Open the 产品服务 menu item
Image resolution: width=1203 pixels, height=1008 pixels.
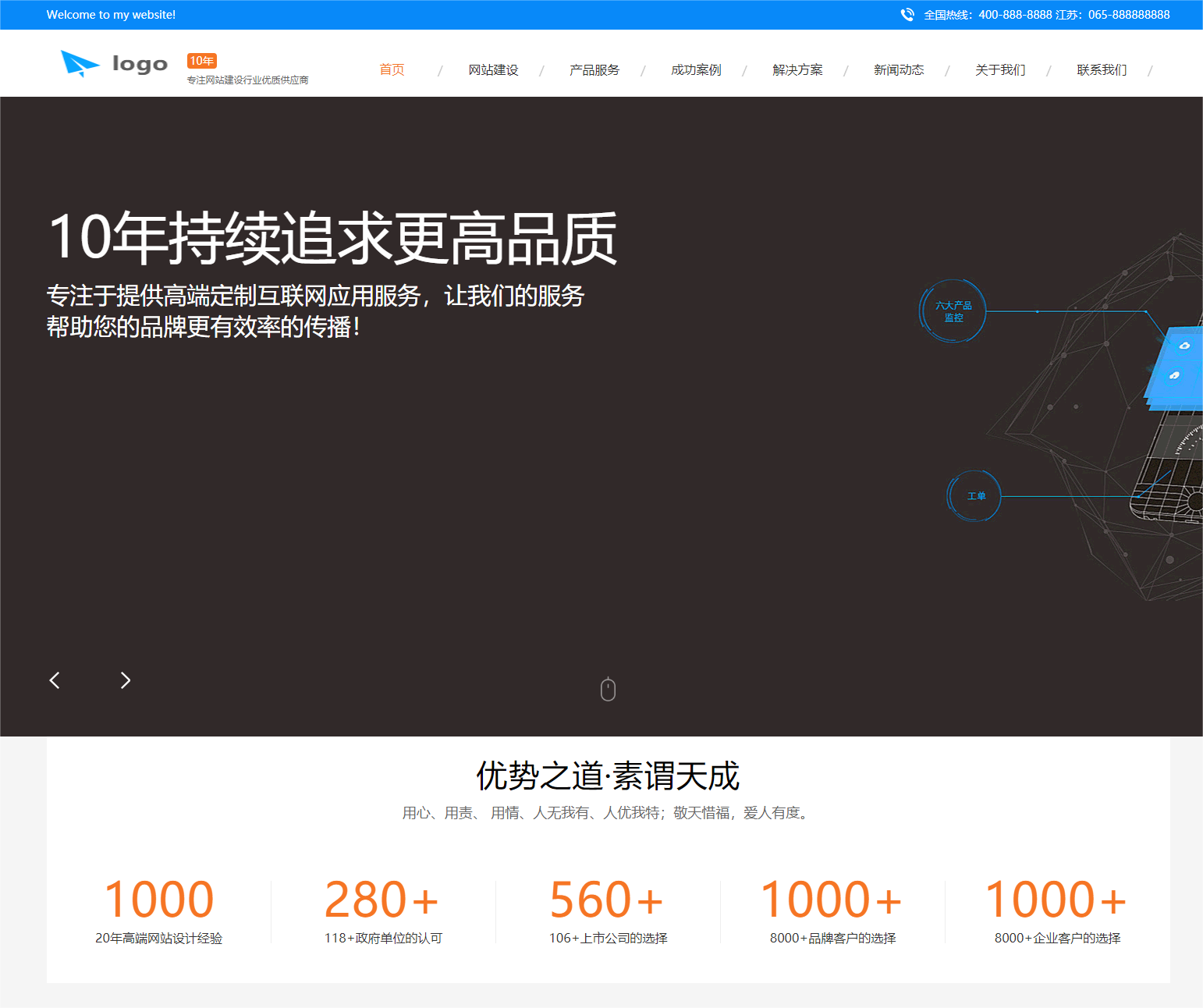[594, 70]
